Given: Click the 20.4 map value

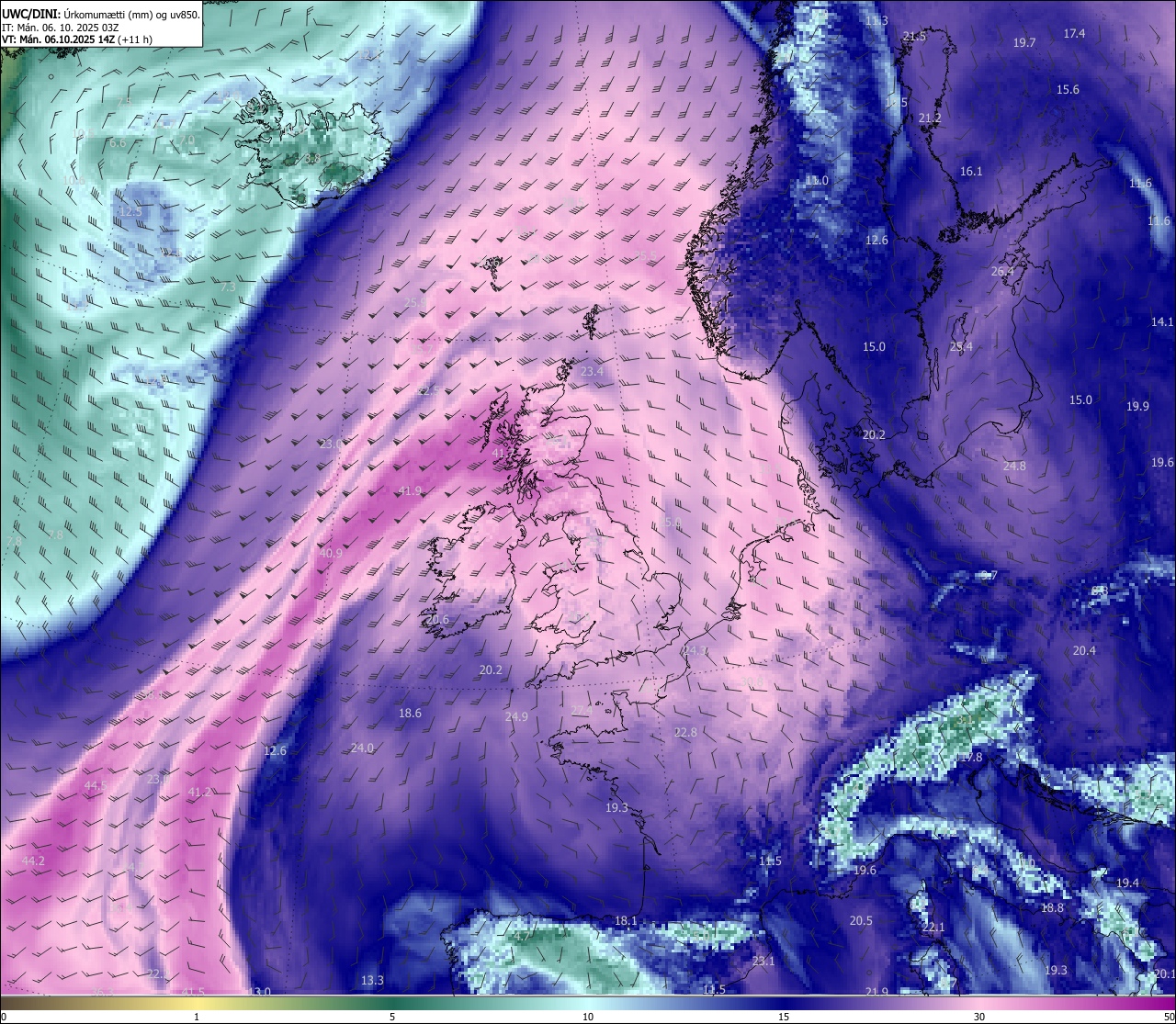Looking at the screenshot, I should click(x=1084, y=651).
